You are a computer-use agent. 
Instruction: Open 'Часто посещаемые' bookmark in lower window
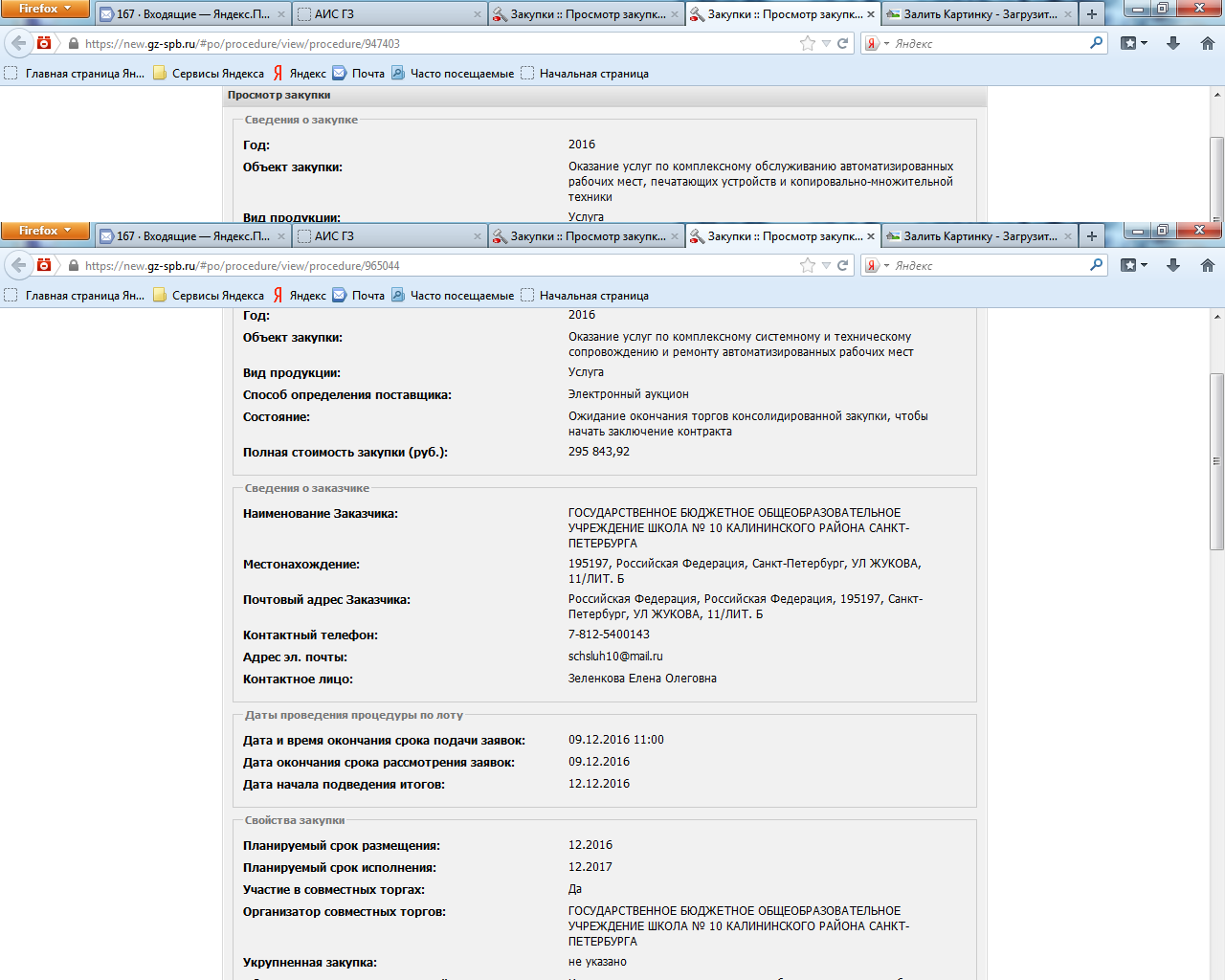point(453,296)
